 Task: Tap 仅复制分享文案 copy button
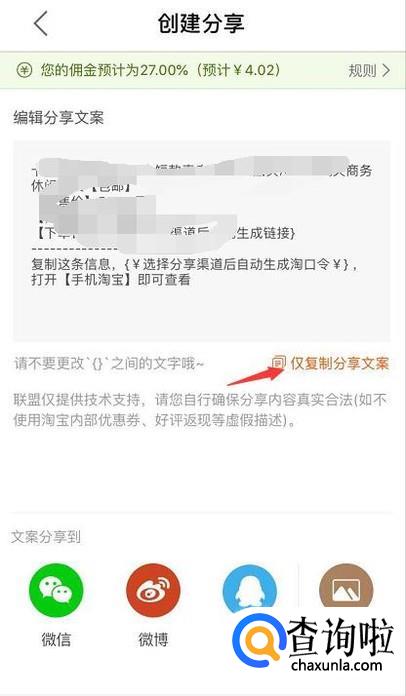point(331,363)
